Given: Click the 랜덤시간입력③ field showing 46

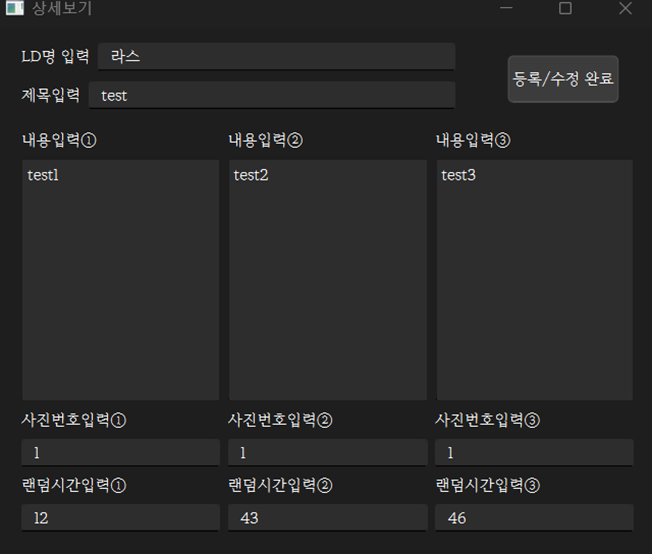Looking at the screenshot, I should point(534,518).
